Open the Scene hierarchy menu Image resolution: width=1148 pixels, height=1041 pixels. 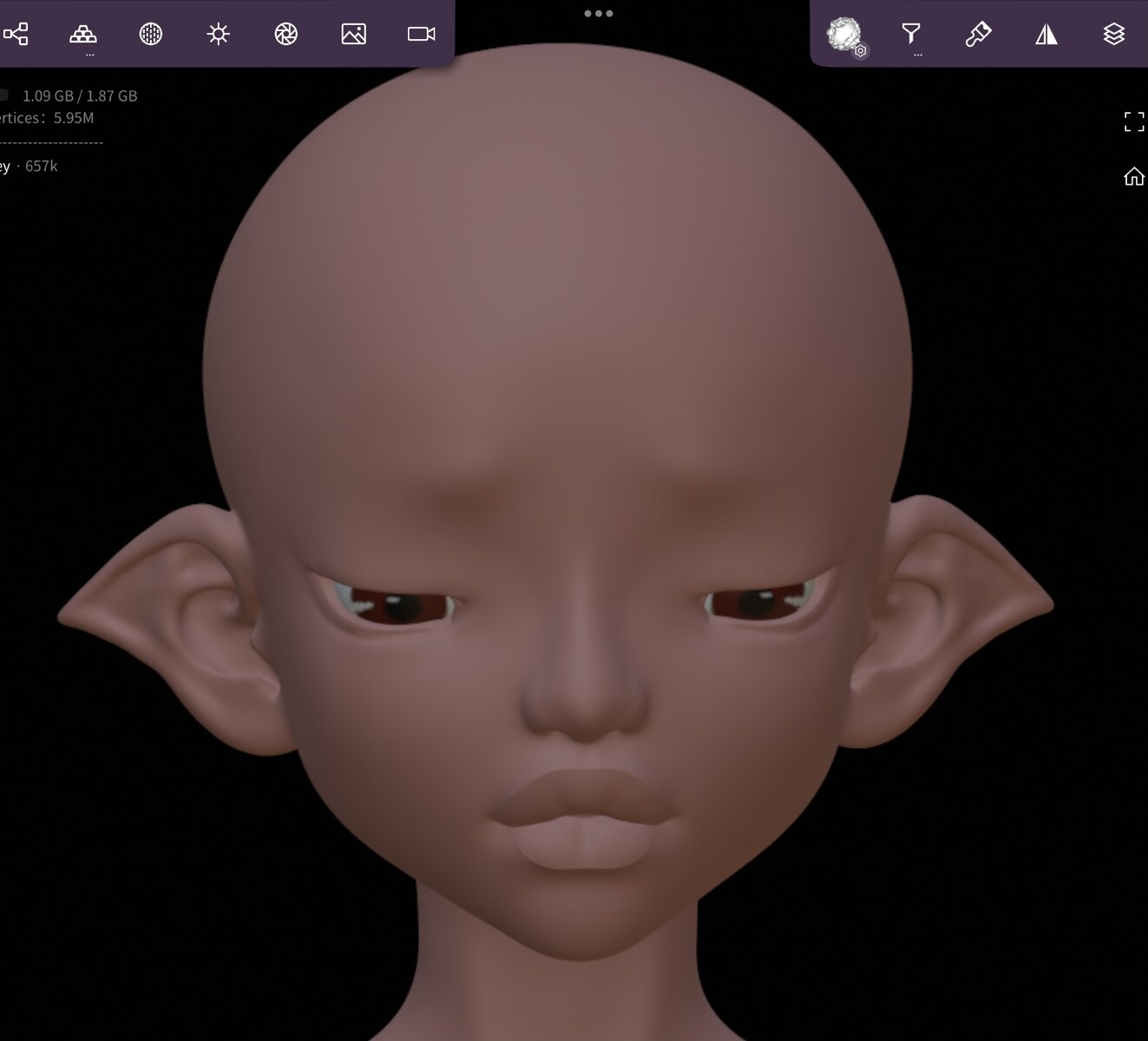click(16, 34)
